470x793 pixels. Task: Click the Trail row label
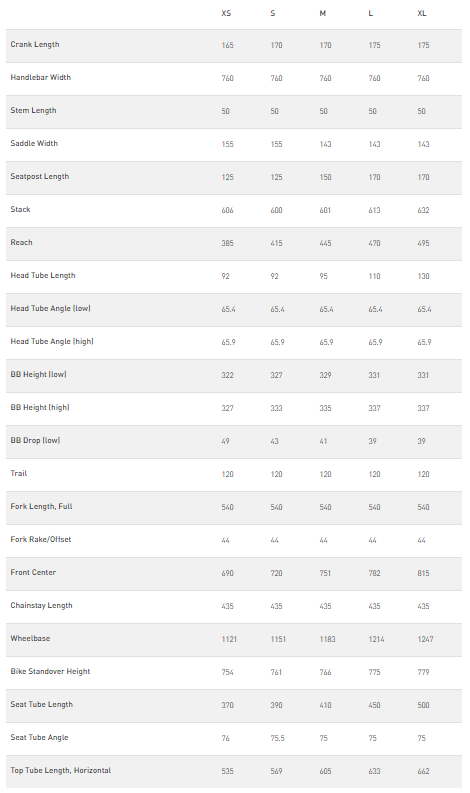click(19, 473)
